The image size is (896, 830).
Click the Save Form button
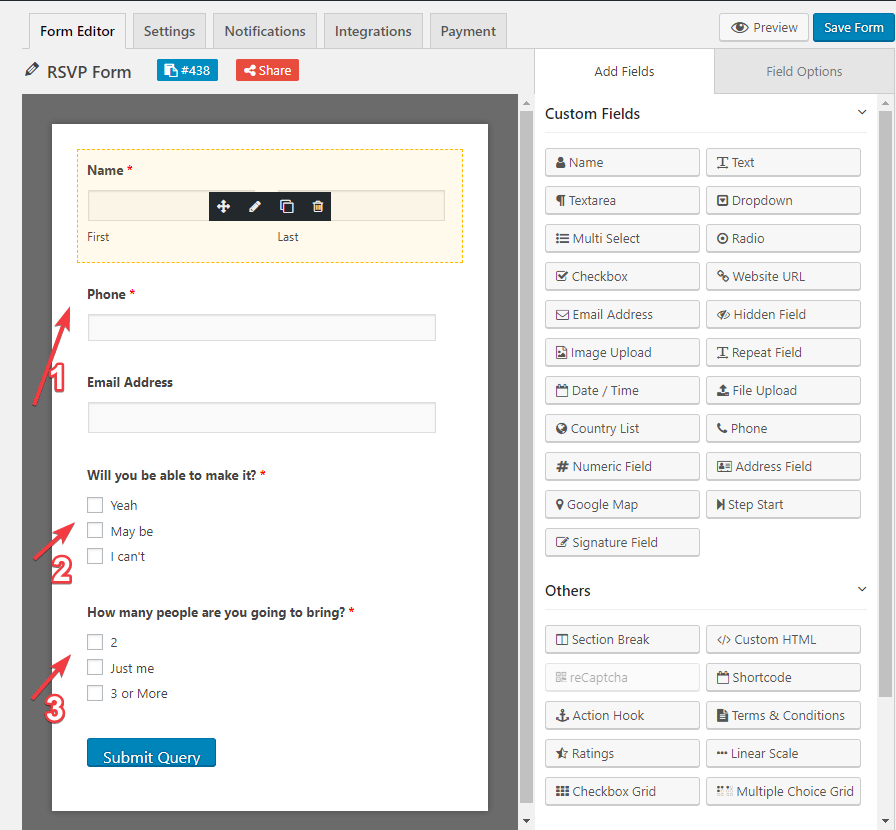click(854, 27)
